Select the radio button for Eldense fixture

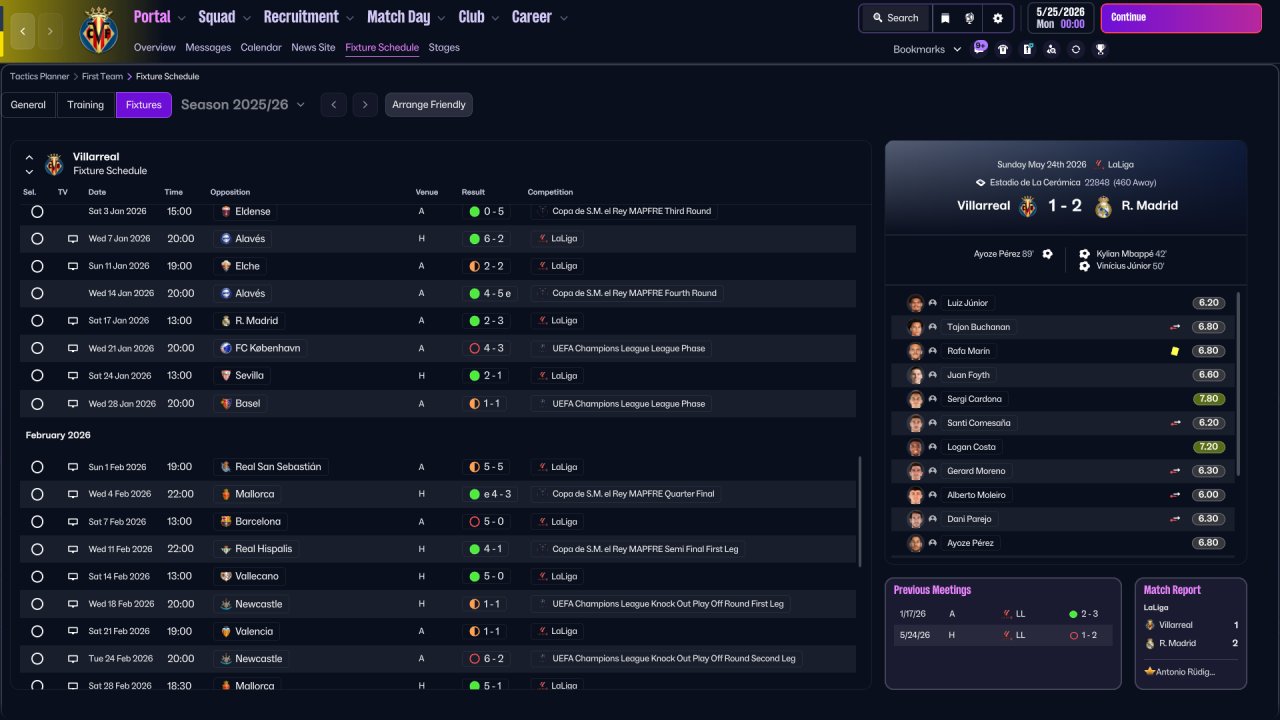pos(37,212)
